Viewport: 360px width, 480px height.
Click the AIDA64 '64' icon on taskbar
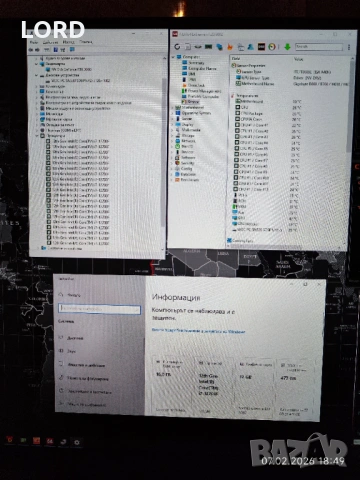(50, 441)
